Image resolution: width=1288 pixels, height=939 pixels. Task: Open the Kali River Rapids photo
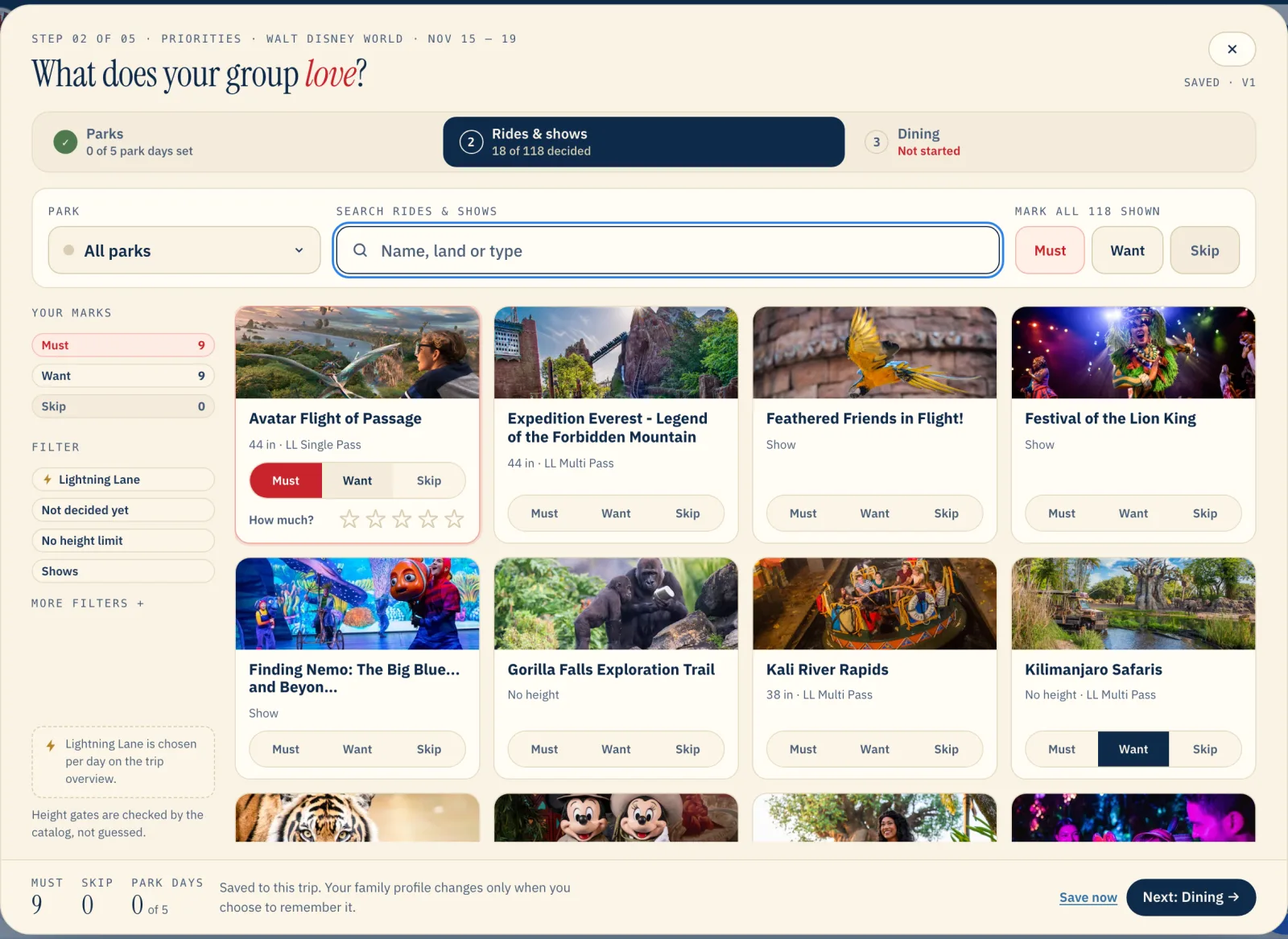click(874, 603)
